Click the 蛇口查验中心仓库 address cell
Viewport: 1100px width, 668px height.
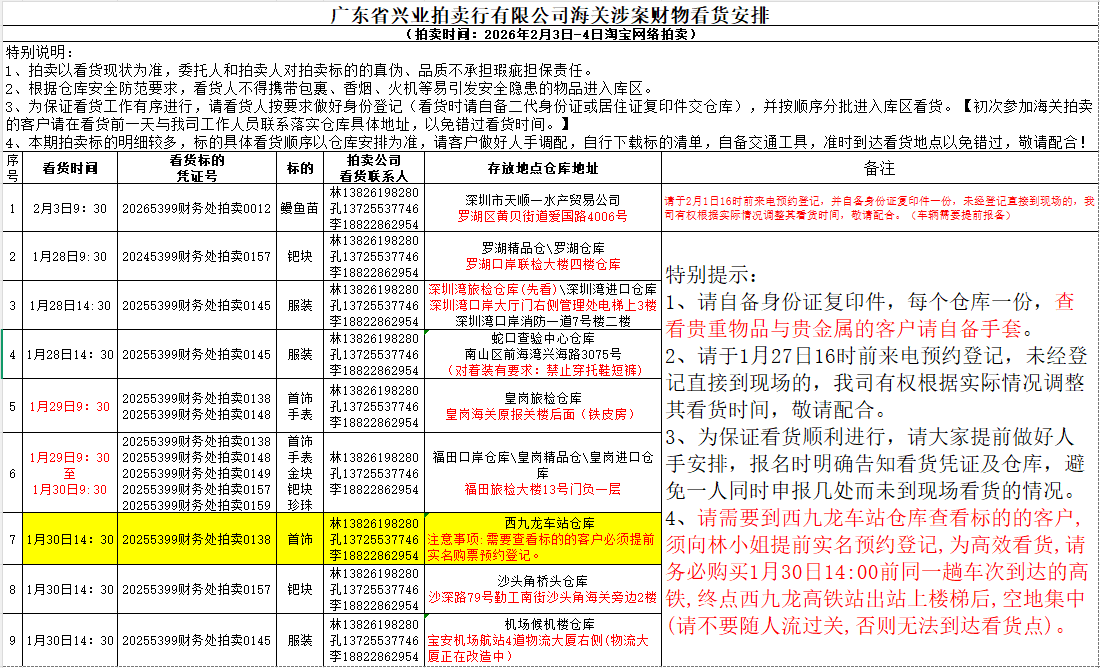(x=543, y=354)
